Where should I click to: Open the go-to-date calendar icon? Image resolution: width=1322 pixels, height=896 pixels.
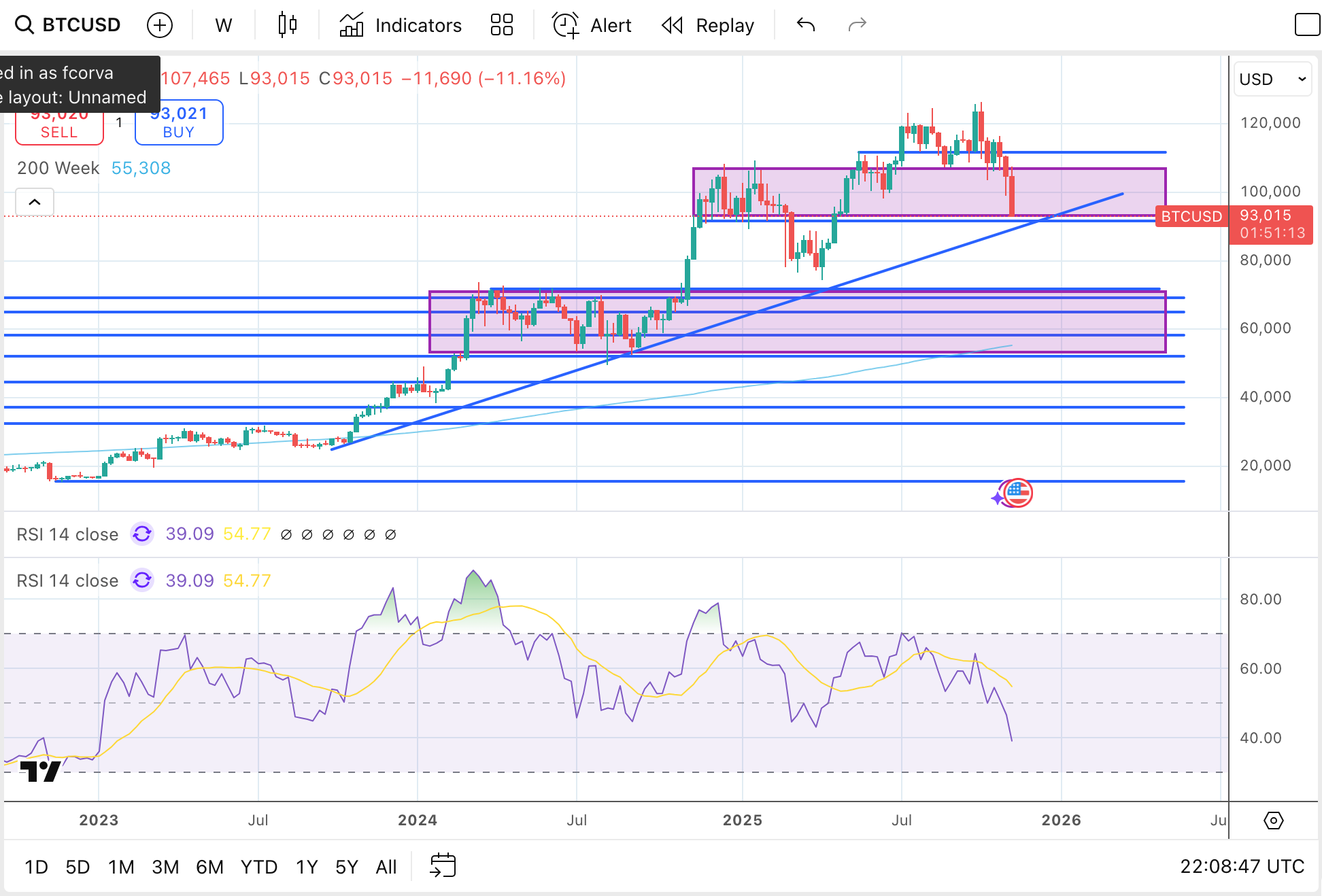coord(443,865)
